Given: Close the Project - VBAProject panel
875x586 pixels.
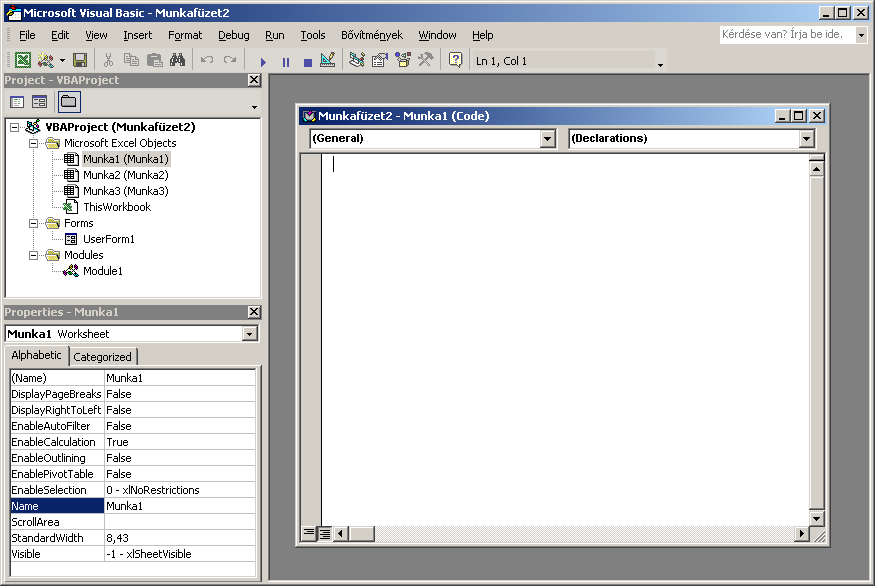Looking at the screenshot, I should (254, 80).
